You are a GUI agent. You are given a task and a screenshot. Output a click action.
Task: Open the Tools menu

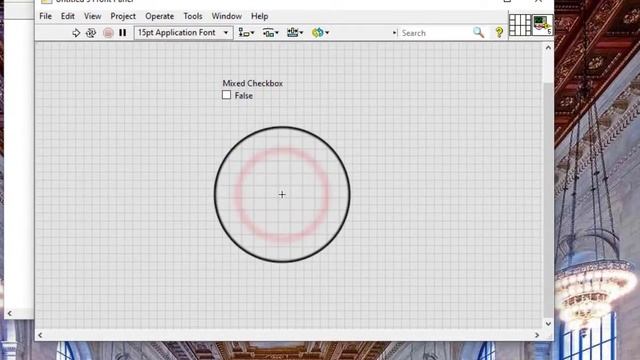[x=193, y=16]
